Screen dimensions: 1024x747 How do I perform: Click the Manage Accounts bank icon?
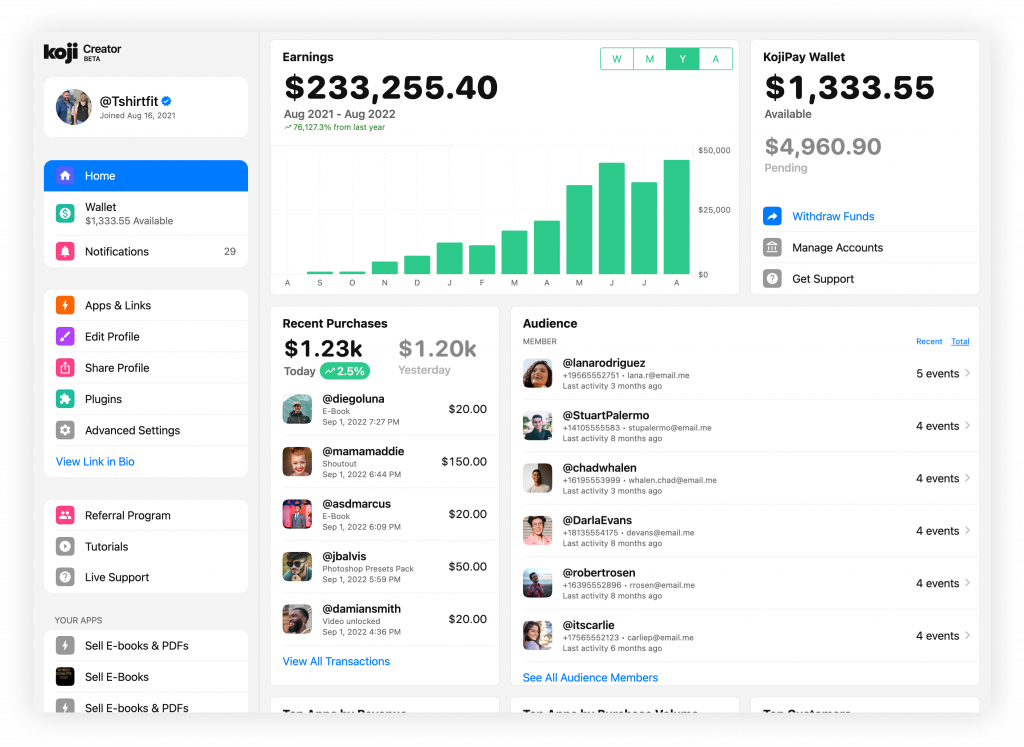773,247
